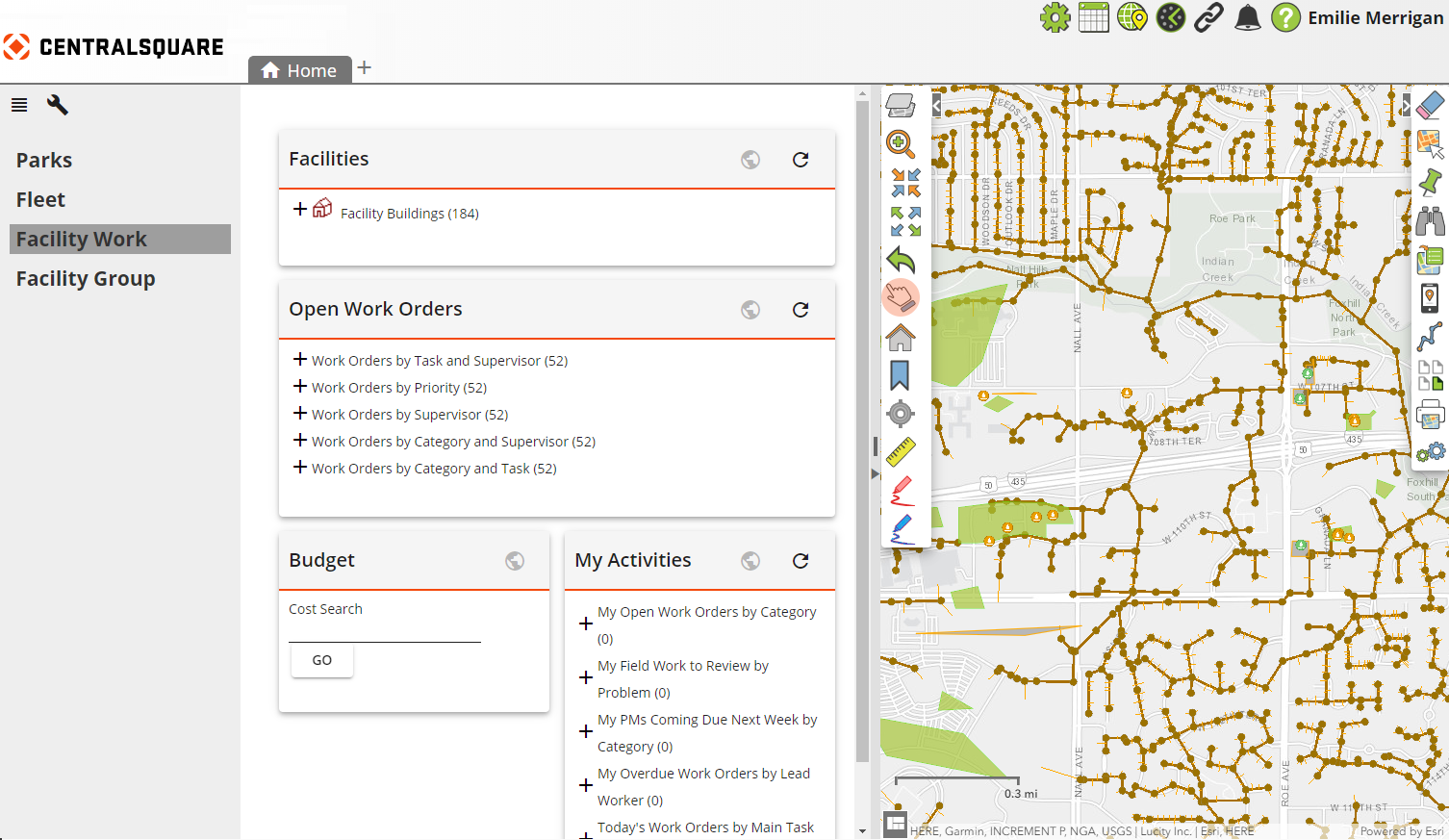
Task: Print the map with printer tool
Action: (x=1431, y=414)
